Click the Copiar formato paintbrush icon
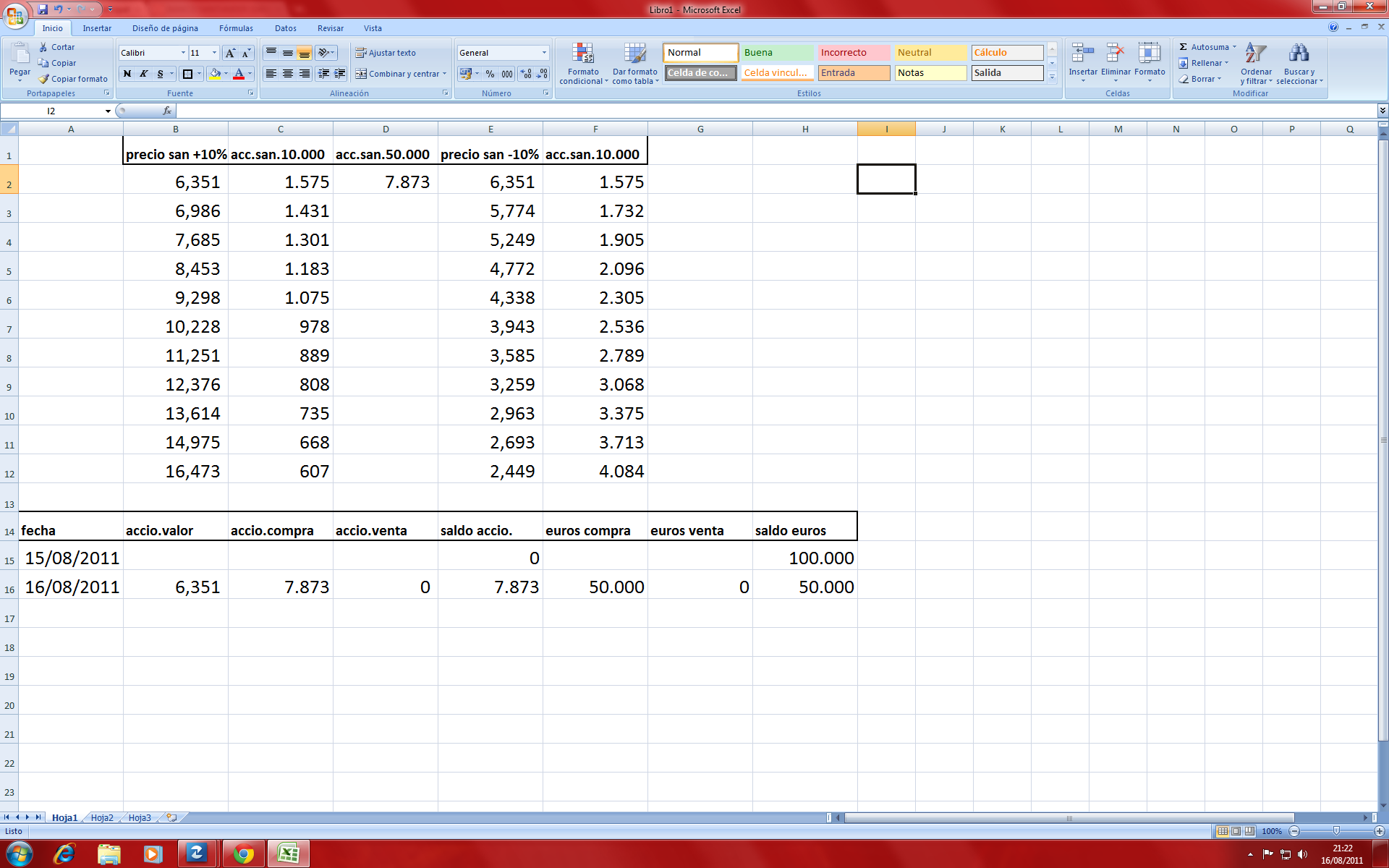The width and height of the screenshot is (1389, 868). point(45,79)
